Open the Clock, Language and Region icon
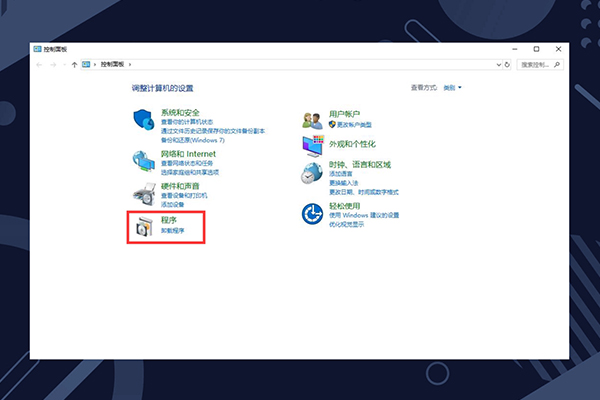Image resolution: width=600 pixels, height=400 pixels. (312, 174)
